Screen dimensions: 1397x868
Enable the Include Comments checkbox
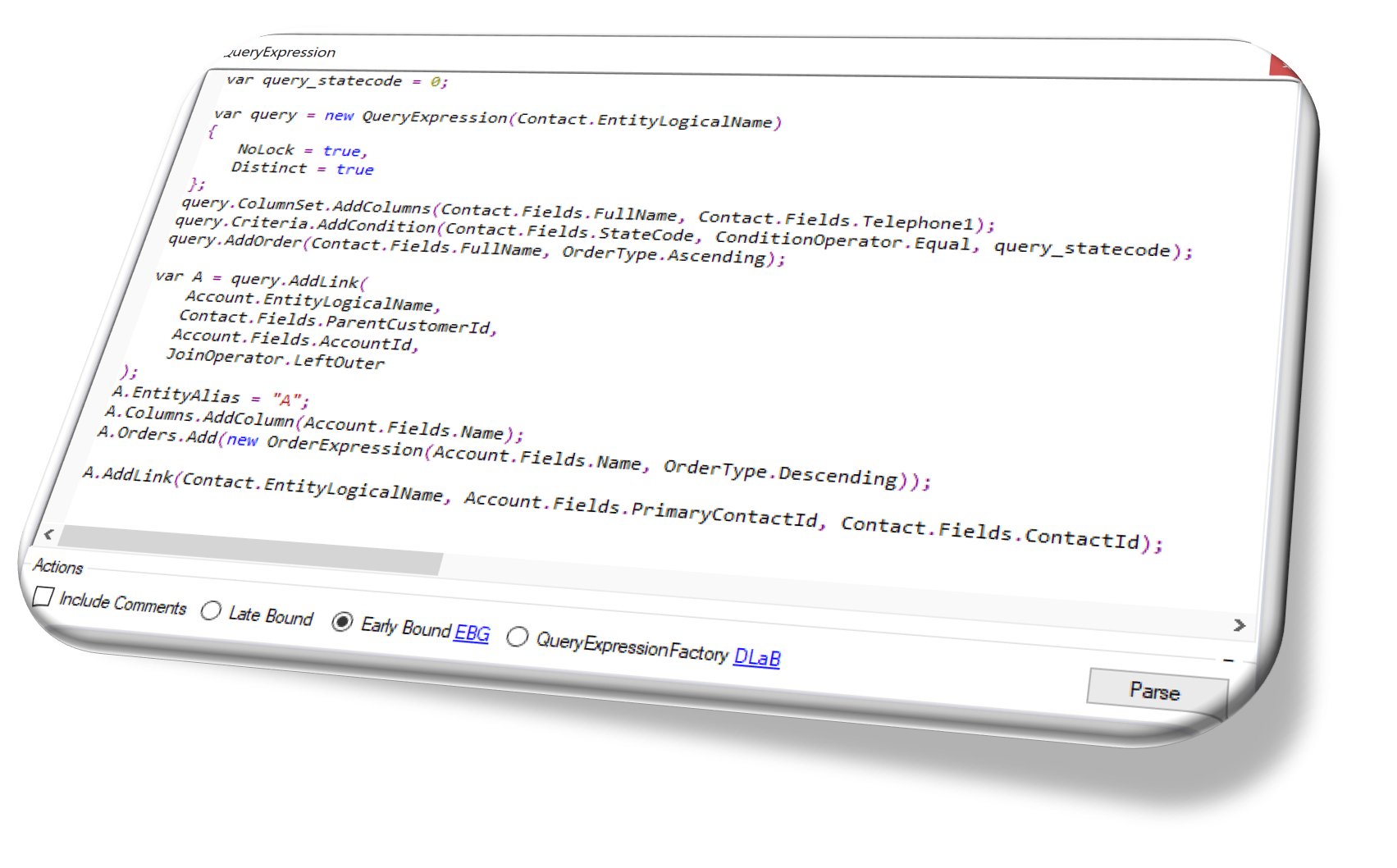coord(43,596)
